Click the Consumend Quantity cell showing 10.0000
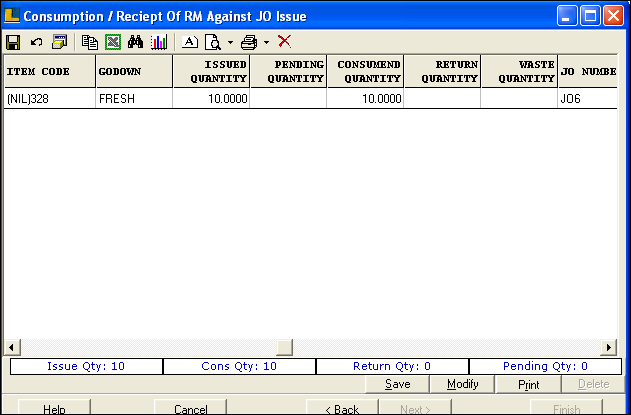Screen dimensions: 631x415 point(365,99)
